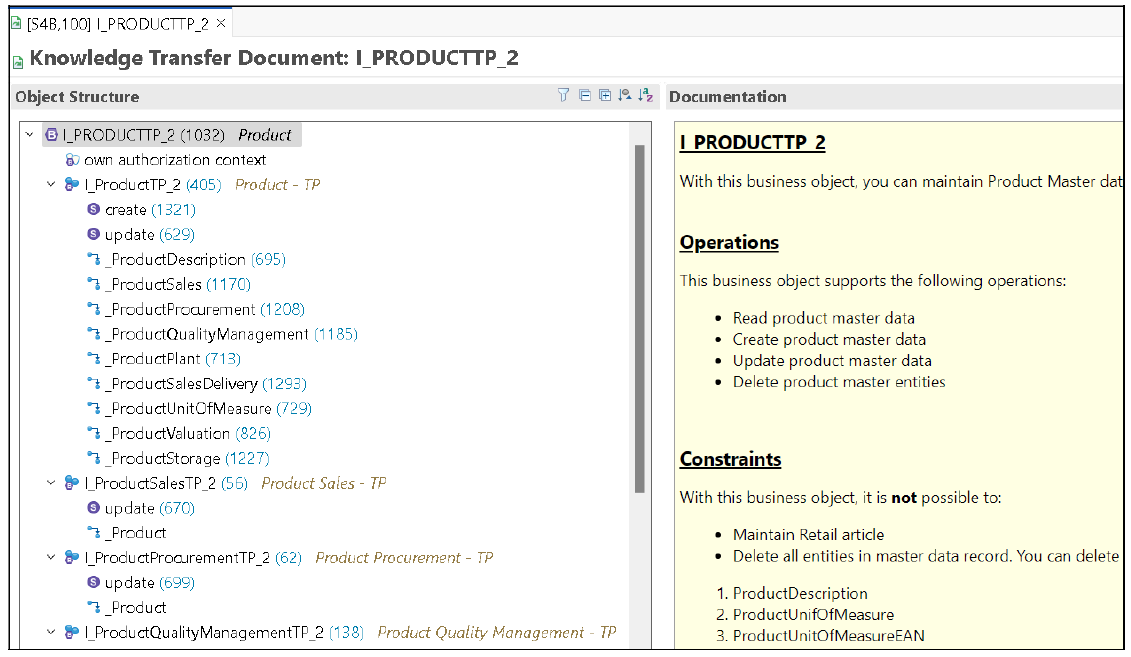
Task: Expand the I_ProductQualityManagementTP_2 node
Action: (x=51, y=632)
